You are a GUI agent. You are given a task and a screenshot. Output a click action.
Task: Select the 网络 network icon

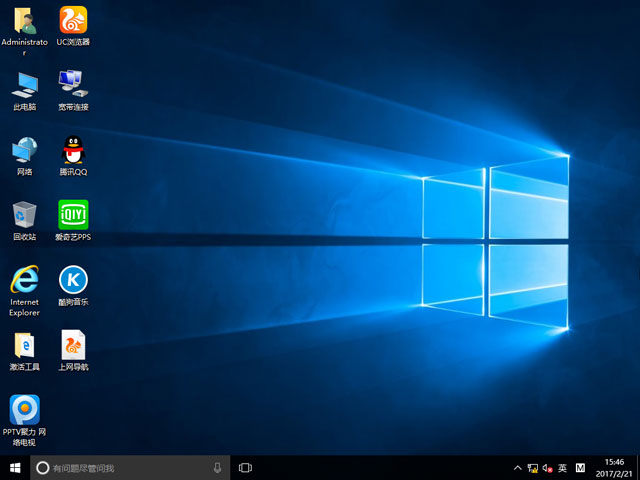pos(25,150)
